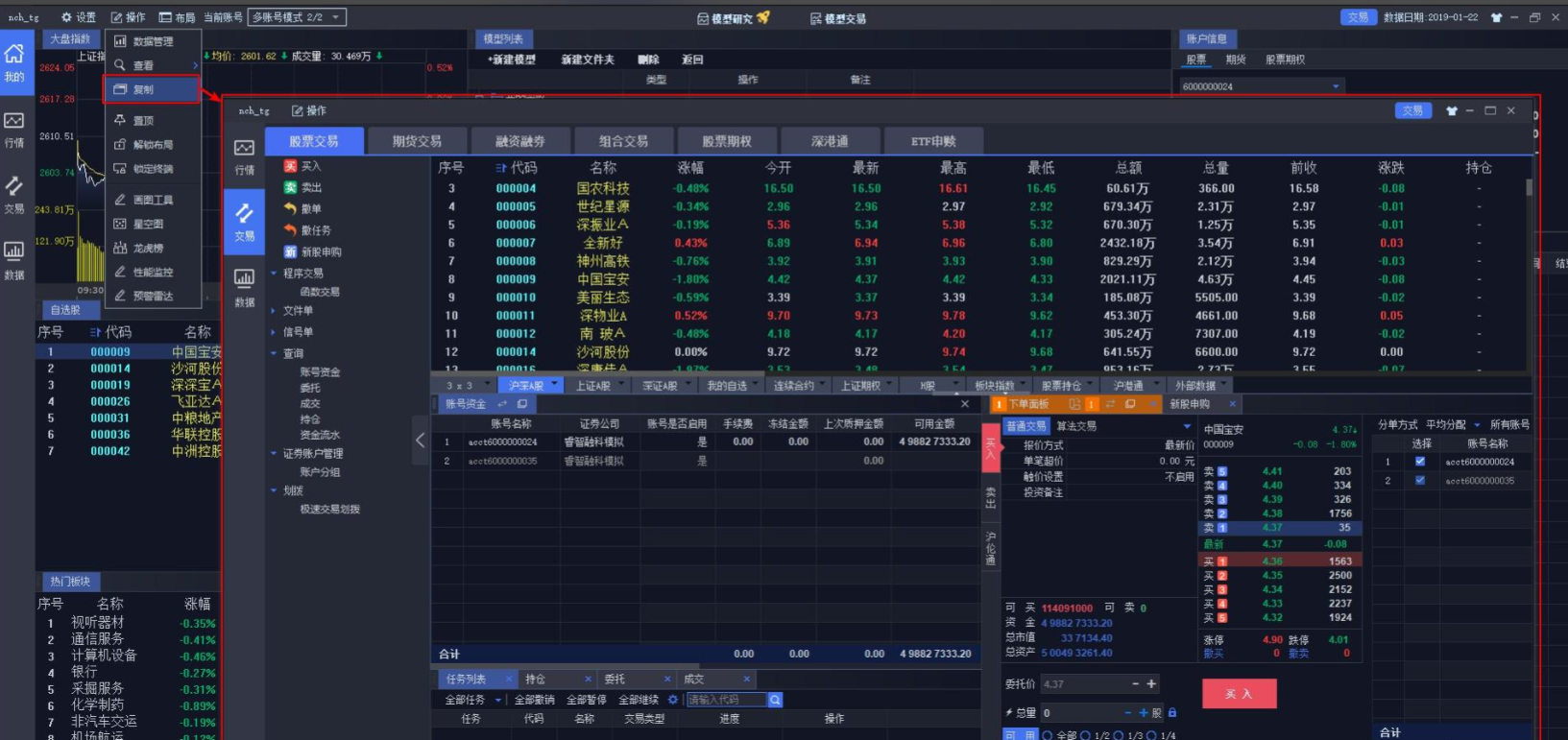1568x740 pixels.
Task: Click the 全部撤销 cancel-all button
Action: coord(534,700)
